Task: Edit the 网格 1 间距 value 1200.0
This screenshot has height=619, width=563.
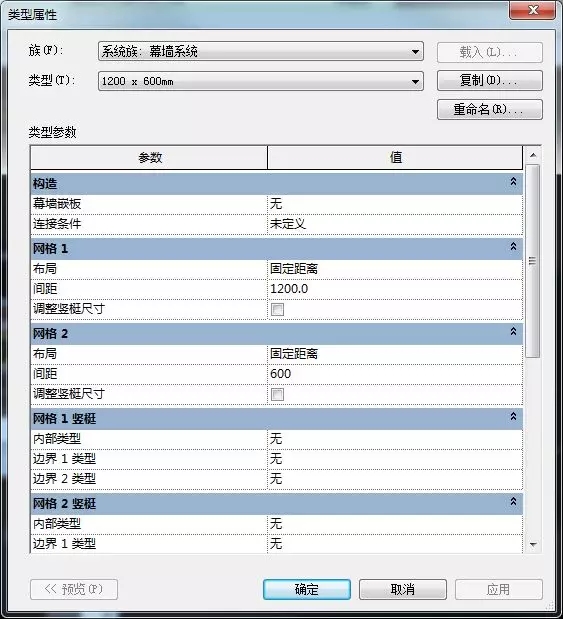Action: coord(395,289)
